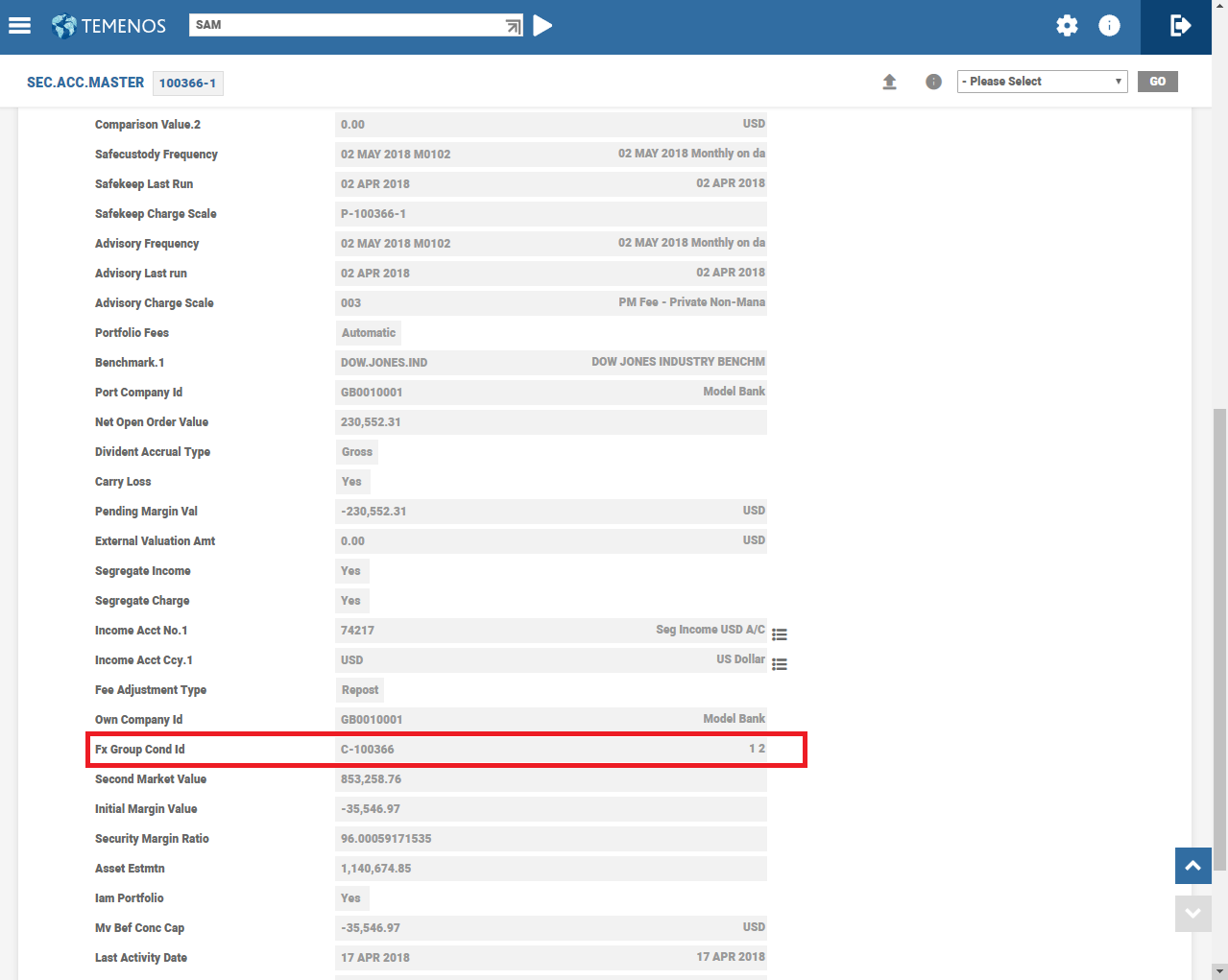Click the grey record info icon

coord(933,82)
